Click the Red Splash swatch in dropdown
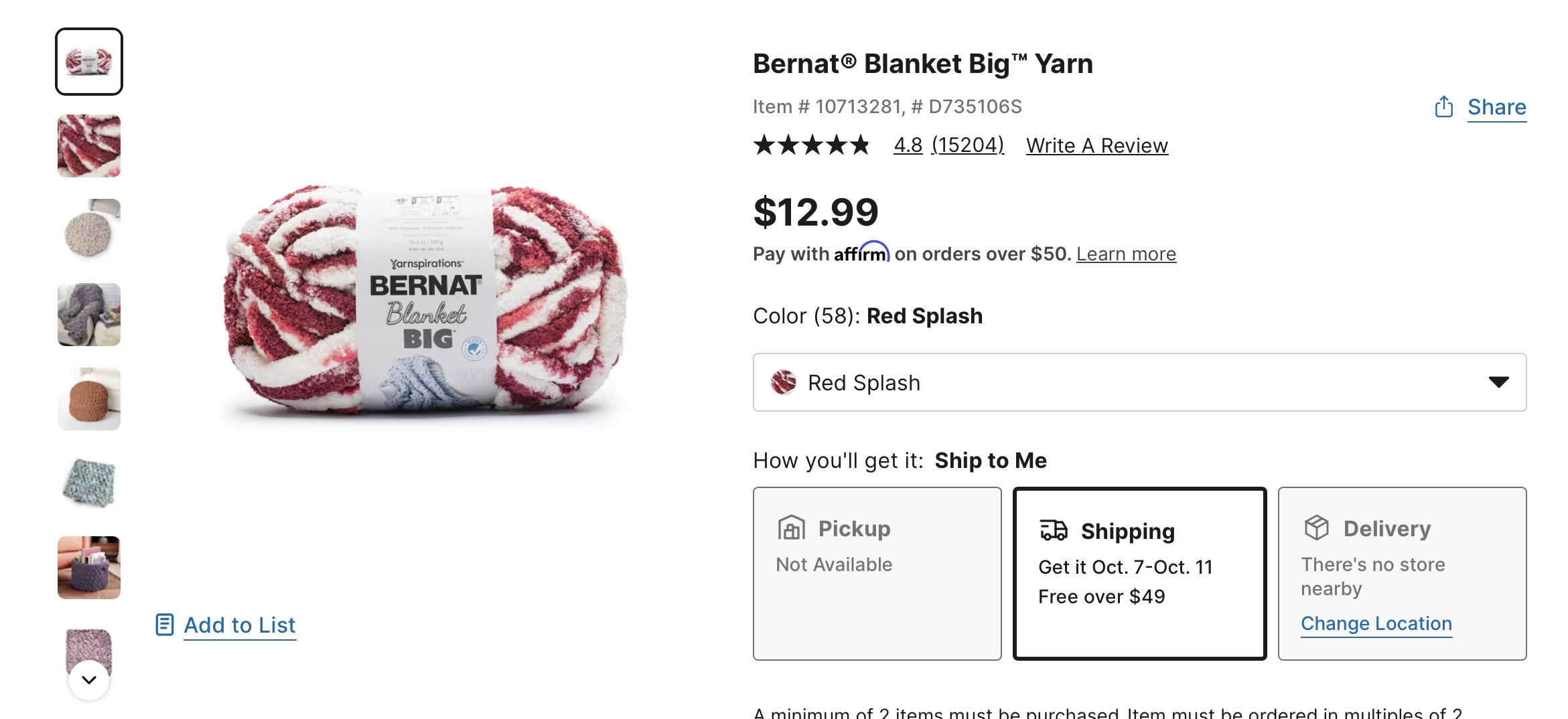This screenshot has width=1568, height=719. [783, 382]
